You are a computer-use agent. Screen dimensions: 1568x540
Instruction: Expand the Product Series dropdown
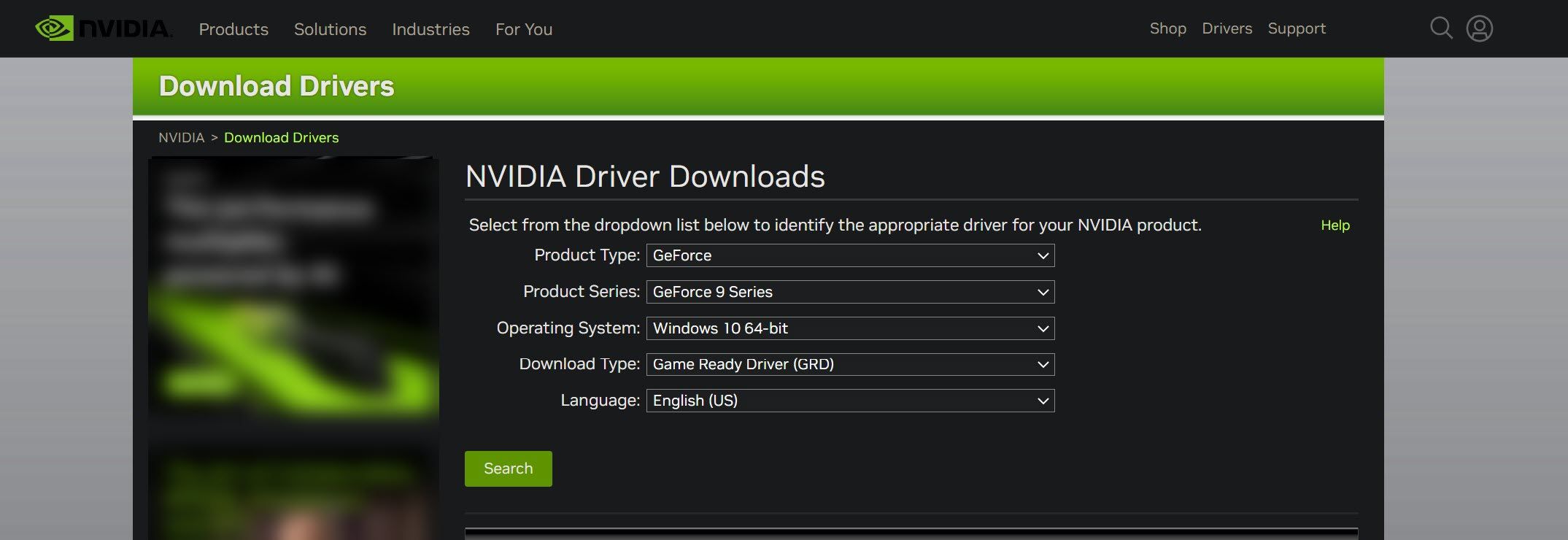850,292
